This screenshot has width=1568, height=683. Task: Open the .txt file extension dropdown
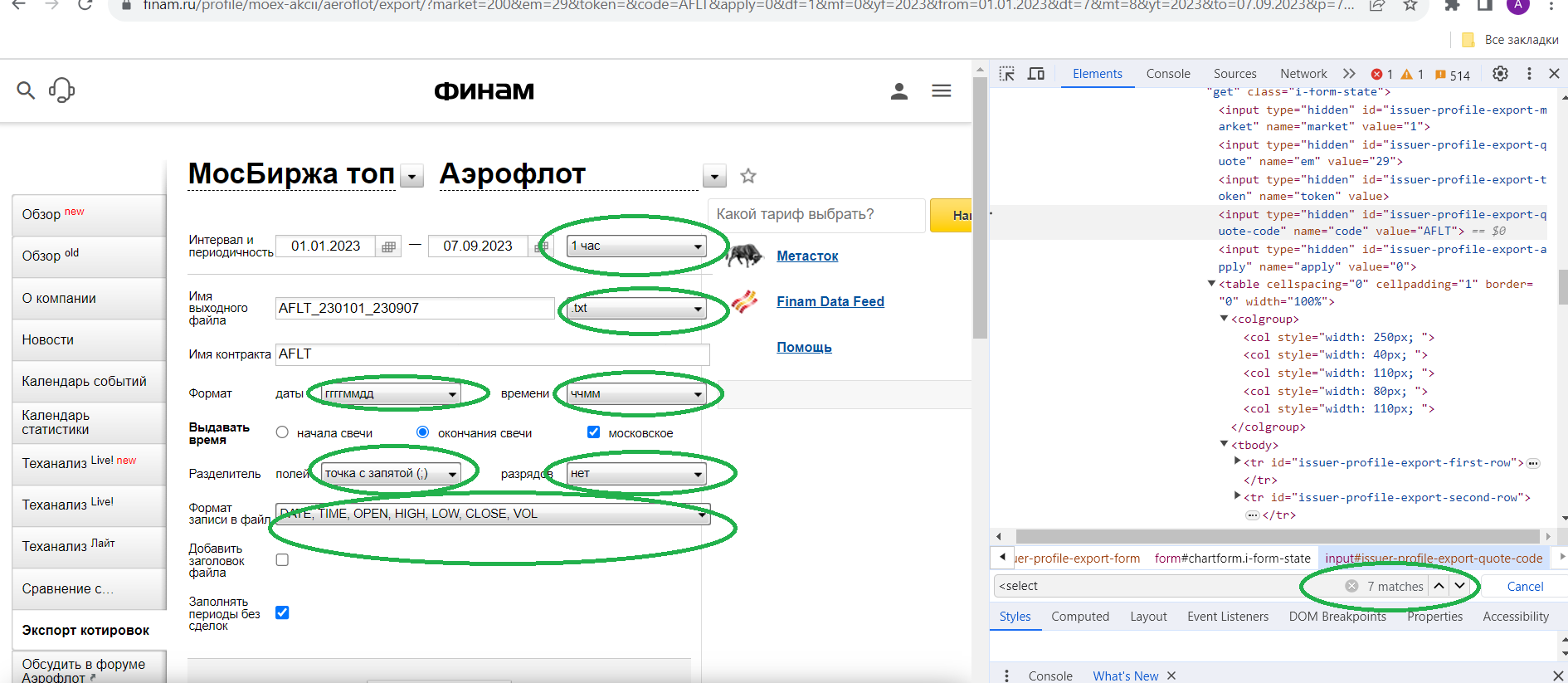coord(637,309)
